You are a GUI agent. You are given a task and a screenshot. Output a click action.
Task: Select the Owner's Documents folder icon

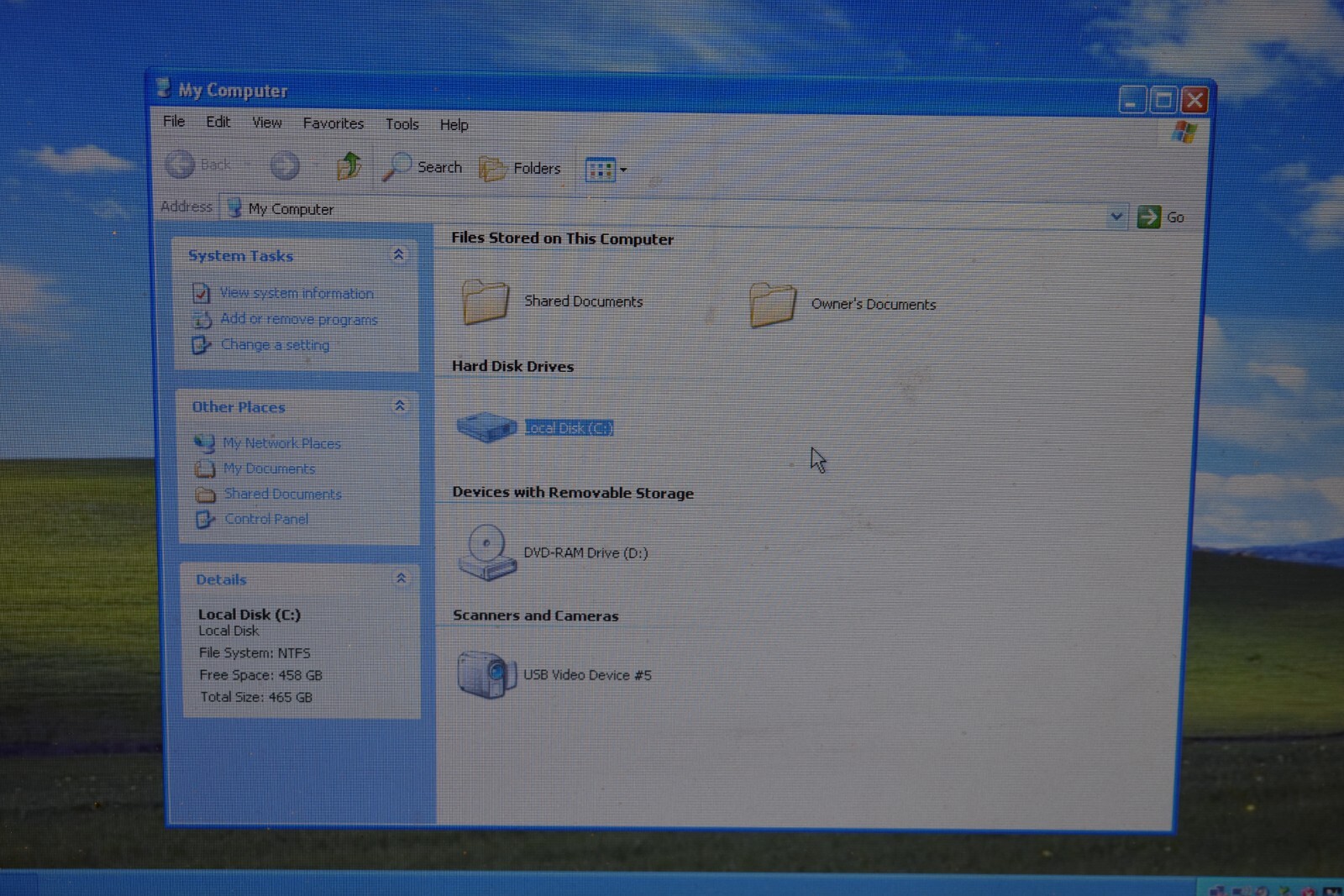773,304
